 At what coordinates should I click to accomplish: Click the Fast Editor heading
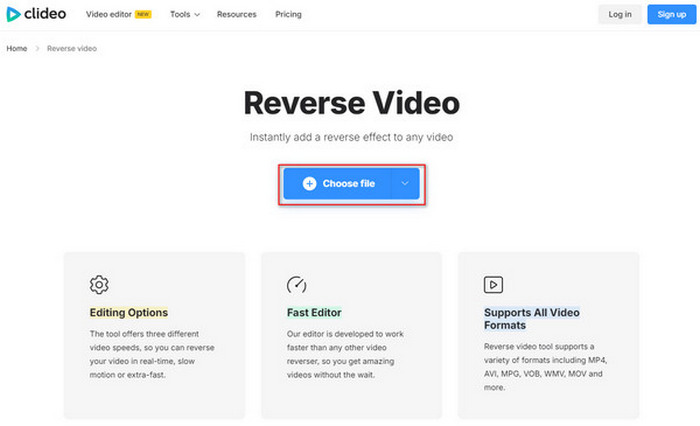[x=314, y=313]
